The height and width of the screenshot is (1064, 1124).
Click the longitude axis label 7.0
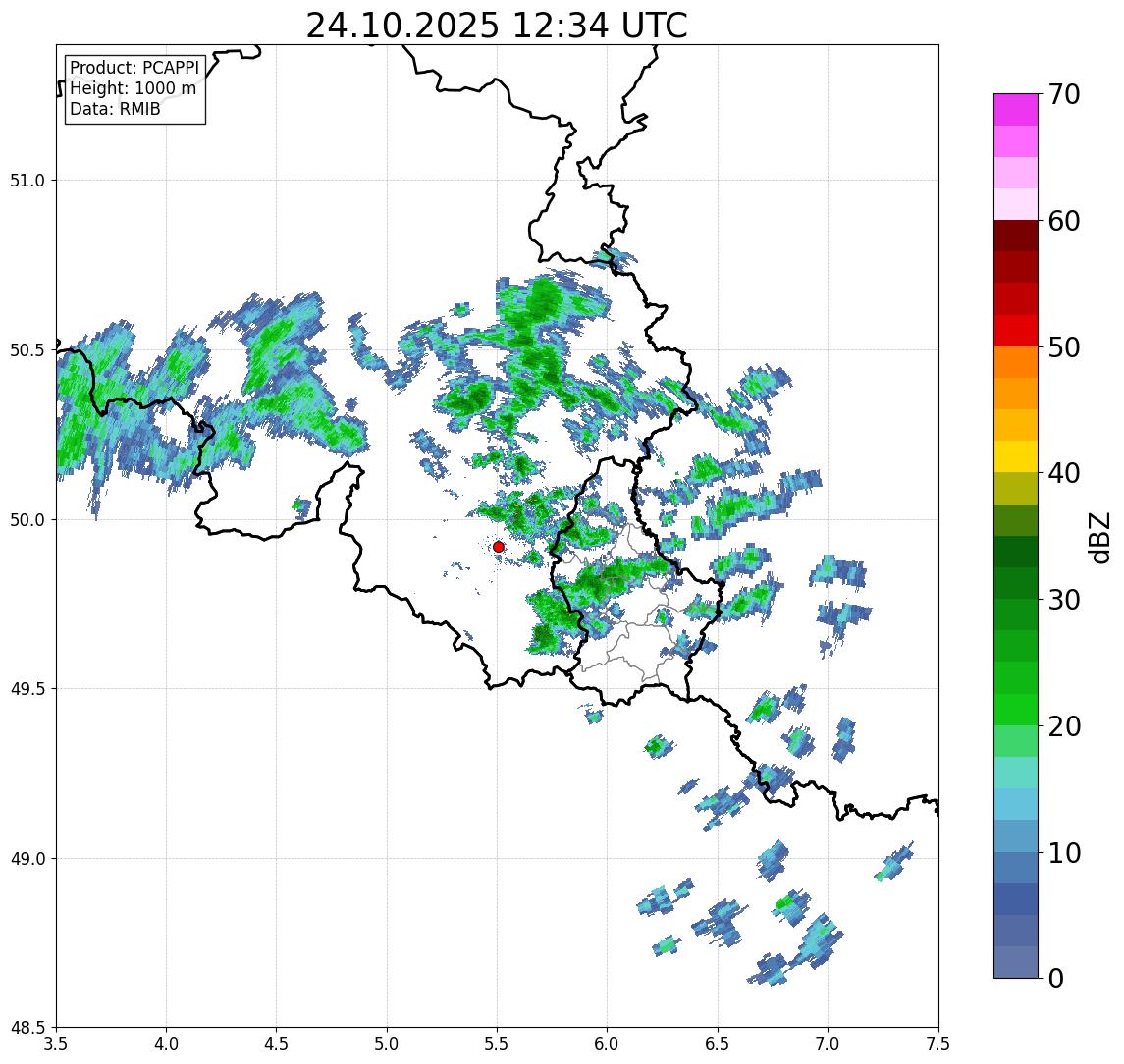[x=828, y=1044]
